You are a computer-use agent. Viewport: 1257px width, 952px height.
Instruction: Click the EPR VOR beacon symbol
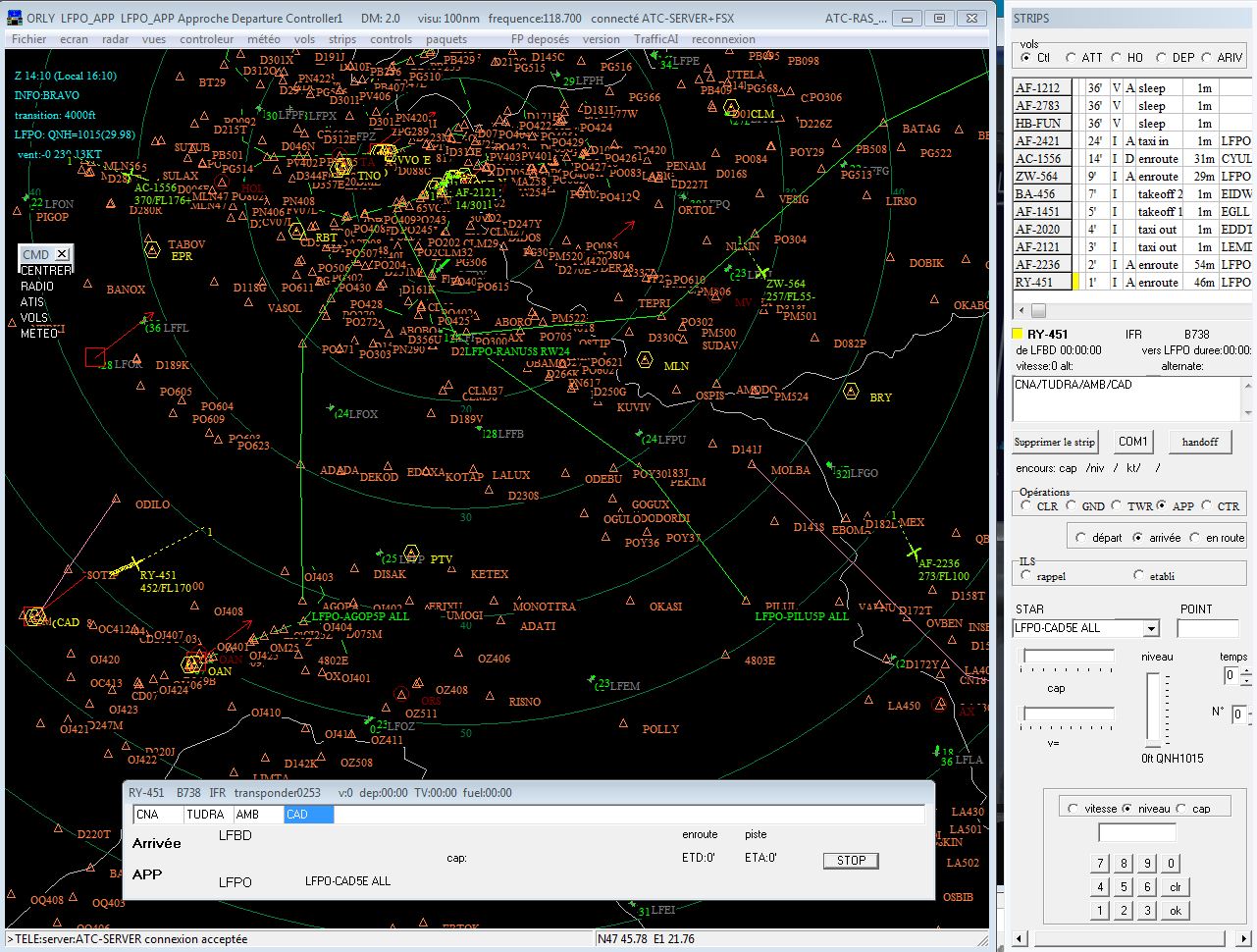152,250
